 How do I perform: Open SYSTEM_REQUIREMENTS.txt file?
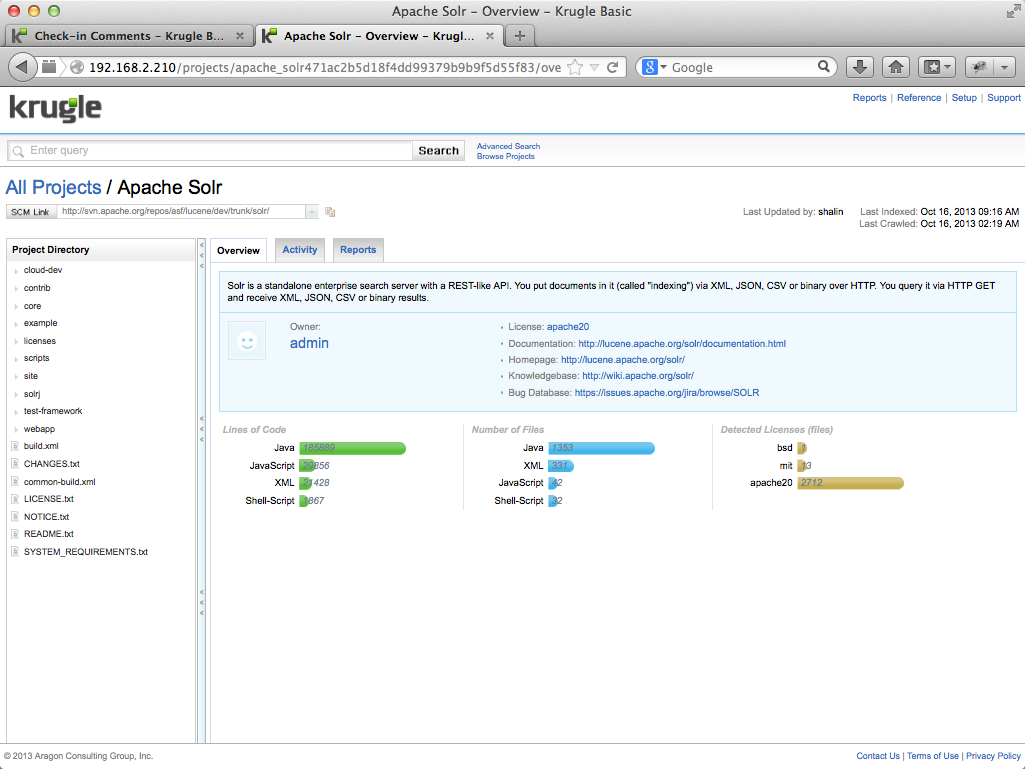click(x=86, y=552)
